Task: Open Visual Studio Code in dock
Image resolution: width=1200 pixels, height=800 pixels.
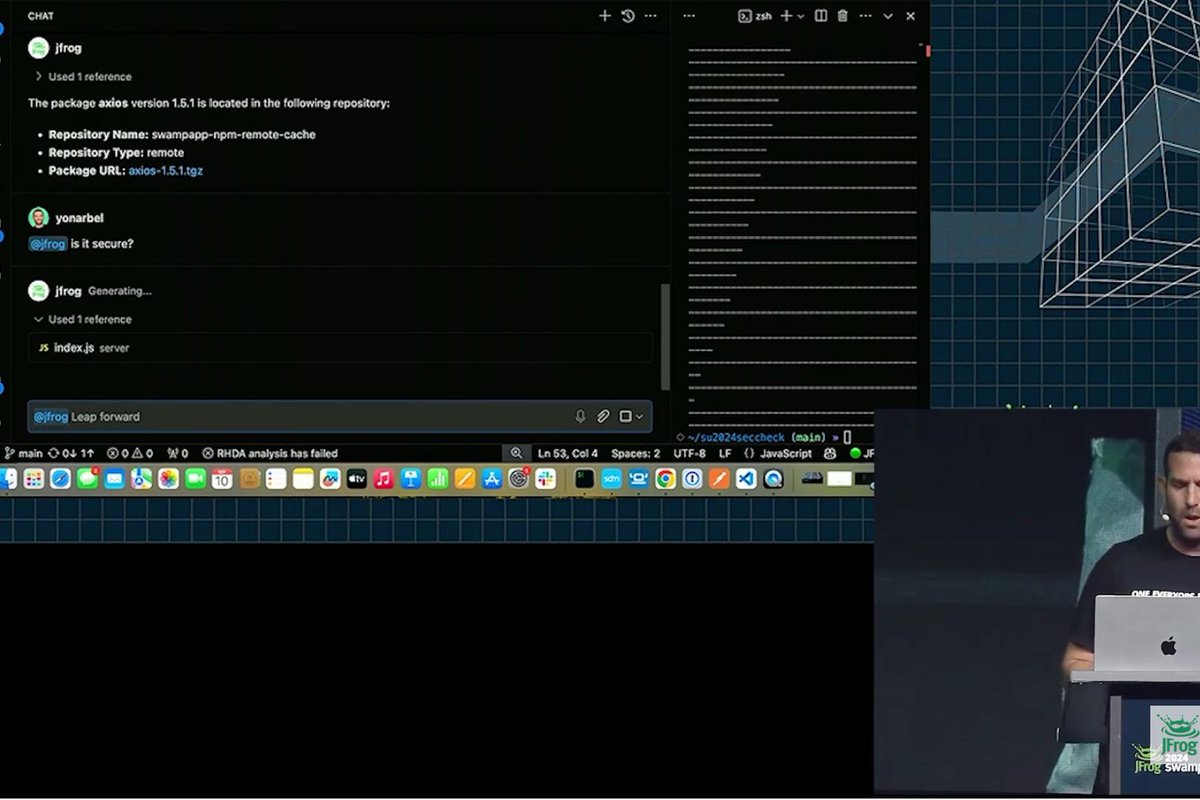Action: click(x=746, y=479)
